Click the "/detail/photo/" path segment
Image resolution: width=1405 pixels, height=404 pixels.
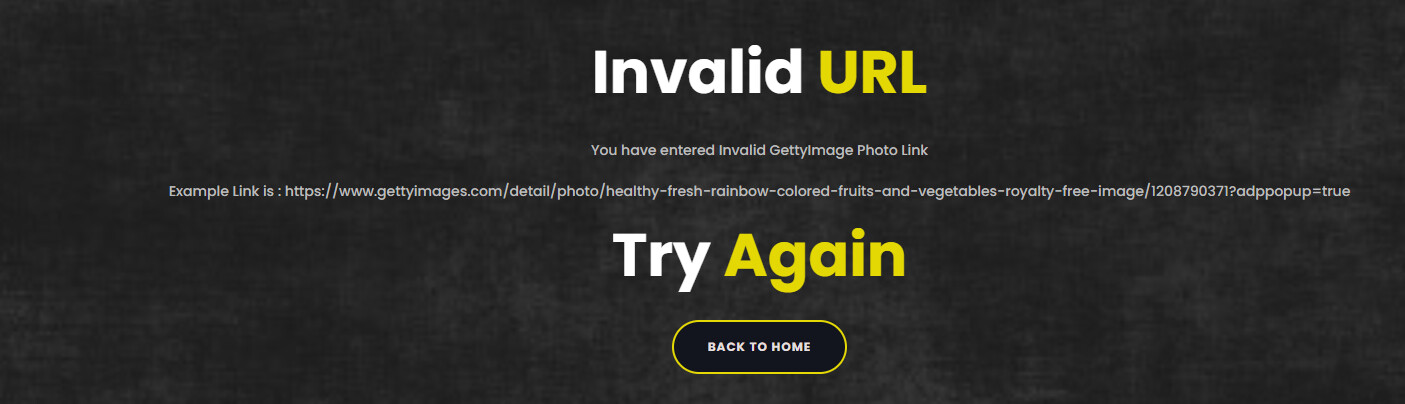click(x=553, y=191)
